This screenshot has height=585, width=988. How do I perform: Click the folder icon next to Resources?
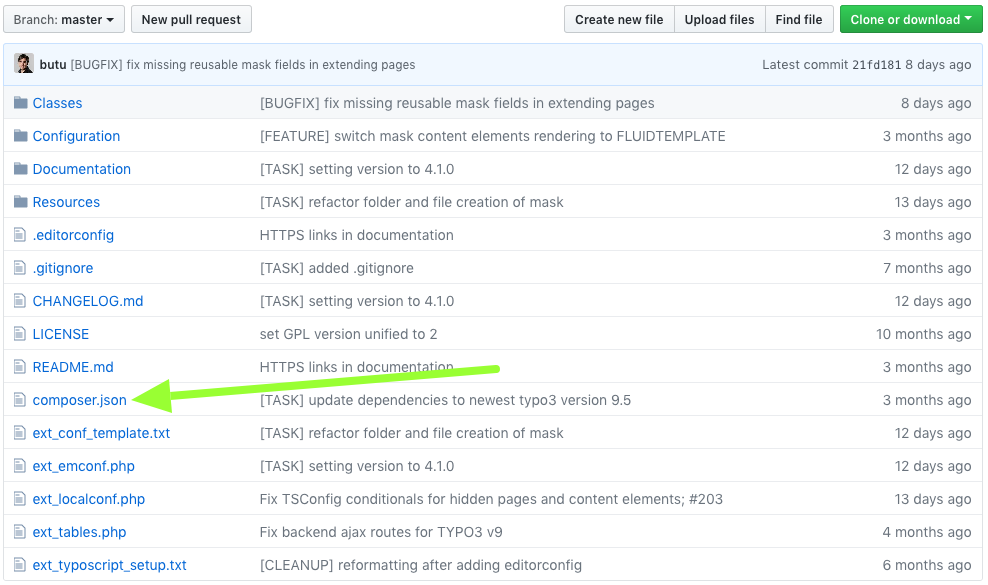coord(21,202)
